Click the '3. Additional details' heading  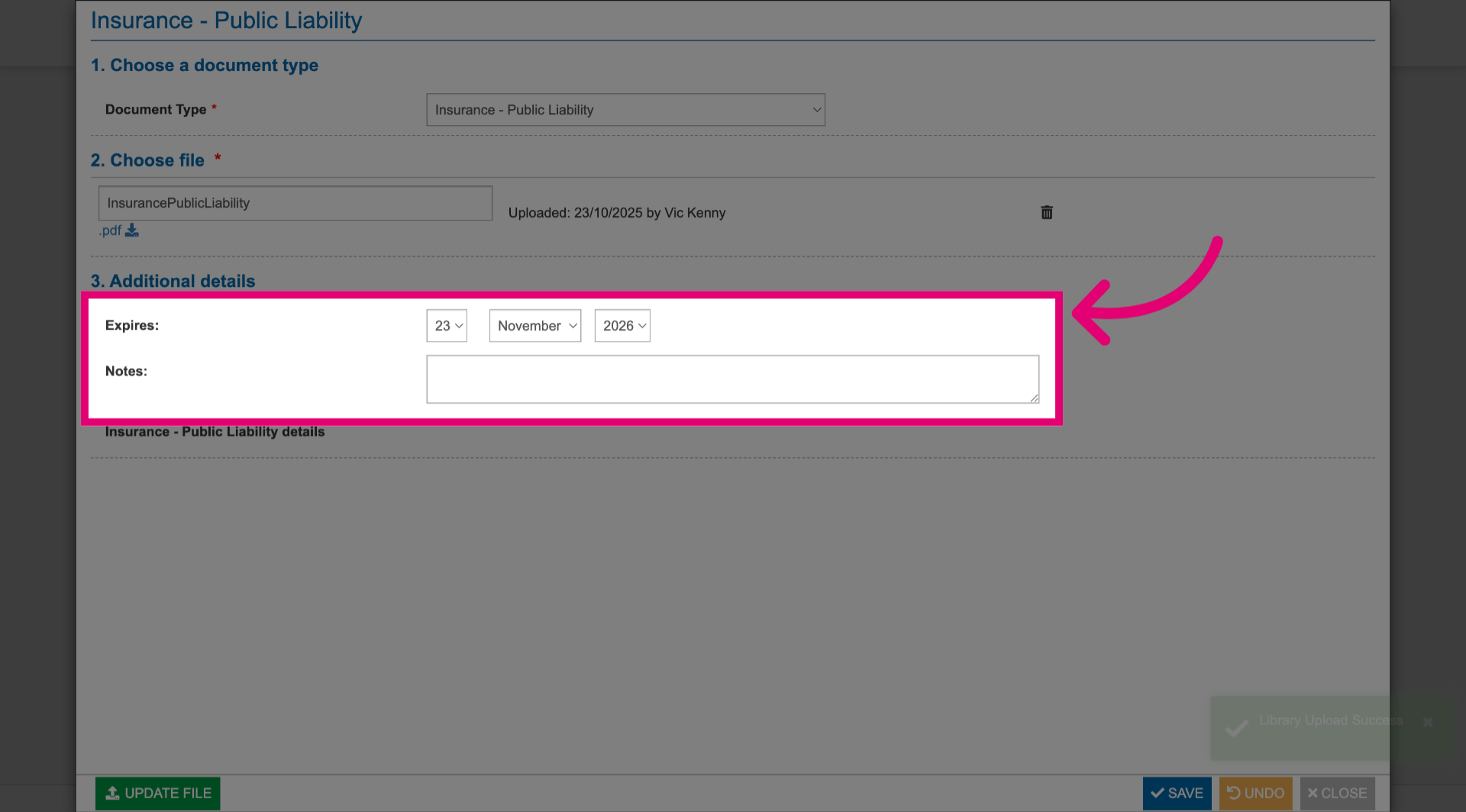click(173, 281)
